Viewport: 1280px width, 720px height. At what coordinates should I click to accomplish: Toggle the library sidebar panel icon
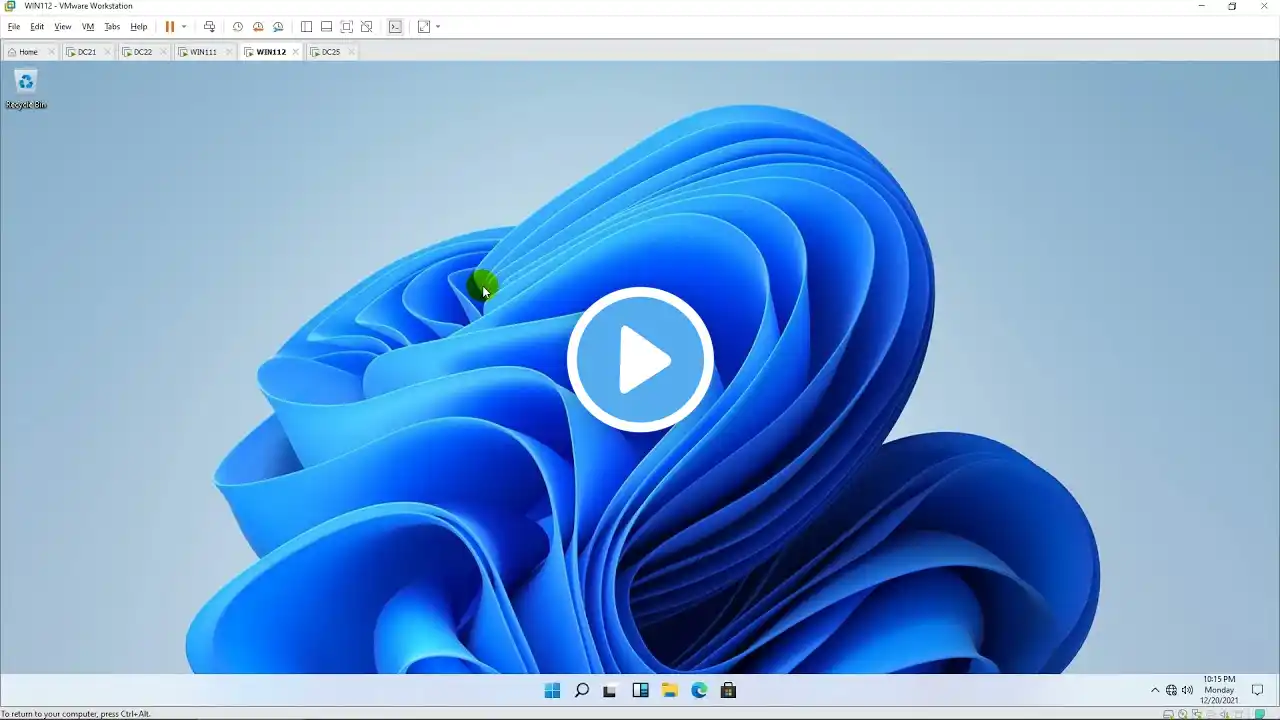point(306,27)
